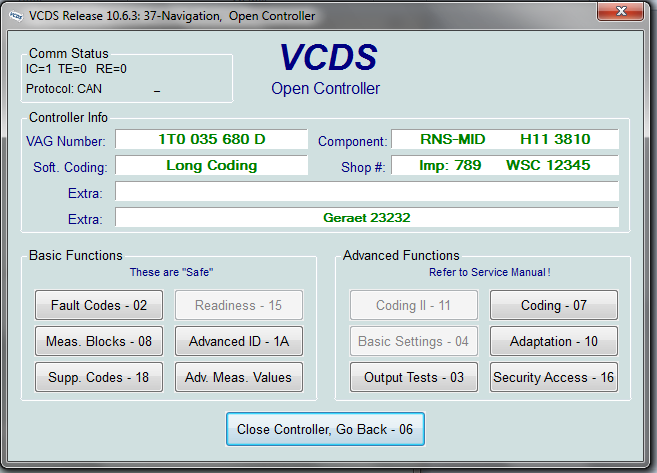Click the 'Comm Status' group label
Image resolution: width=657 pixels, height=473 pixels.
(69, 54)
